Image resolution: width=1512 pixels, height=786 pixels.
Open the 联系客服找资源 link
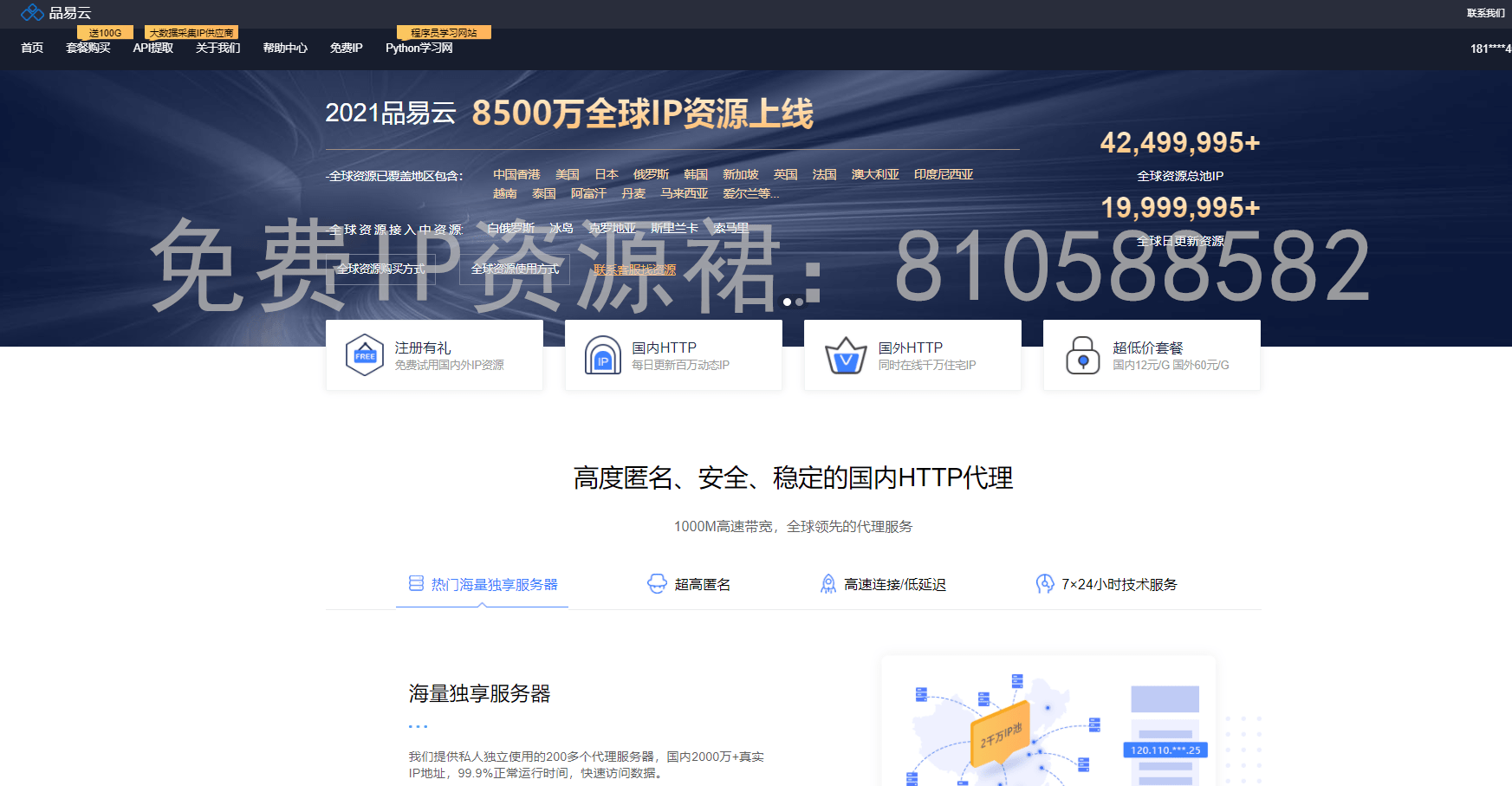tap(634, 270)
